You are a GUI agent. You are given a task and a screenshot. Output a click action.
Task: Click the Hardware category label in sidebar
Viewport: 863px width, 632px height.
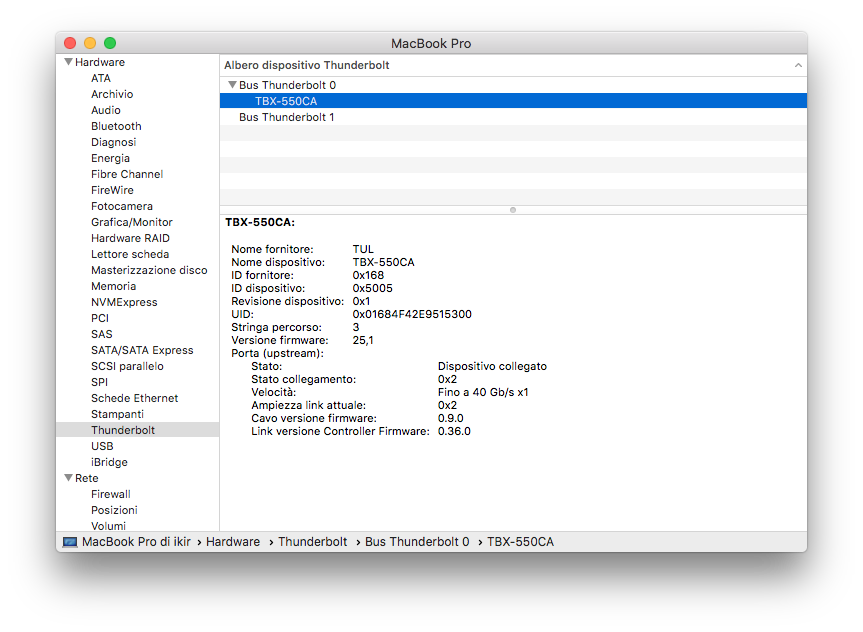[x=100, y=62]
